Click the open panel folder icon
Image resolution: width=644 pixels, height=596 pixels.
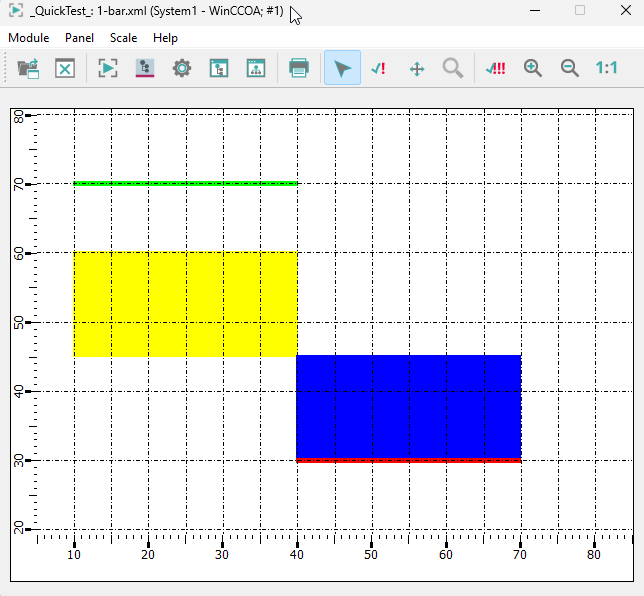tap(28, 68)
